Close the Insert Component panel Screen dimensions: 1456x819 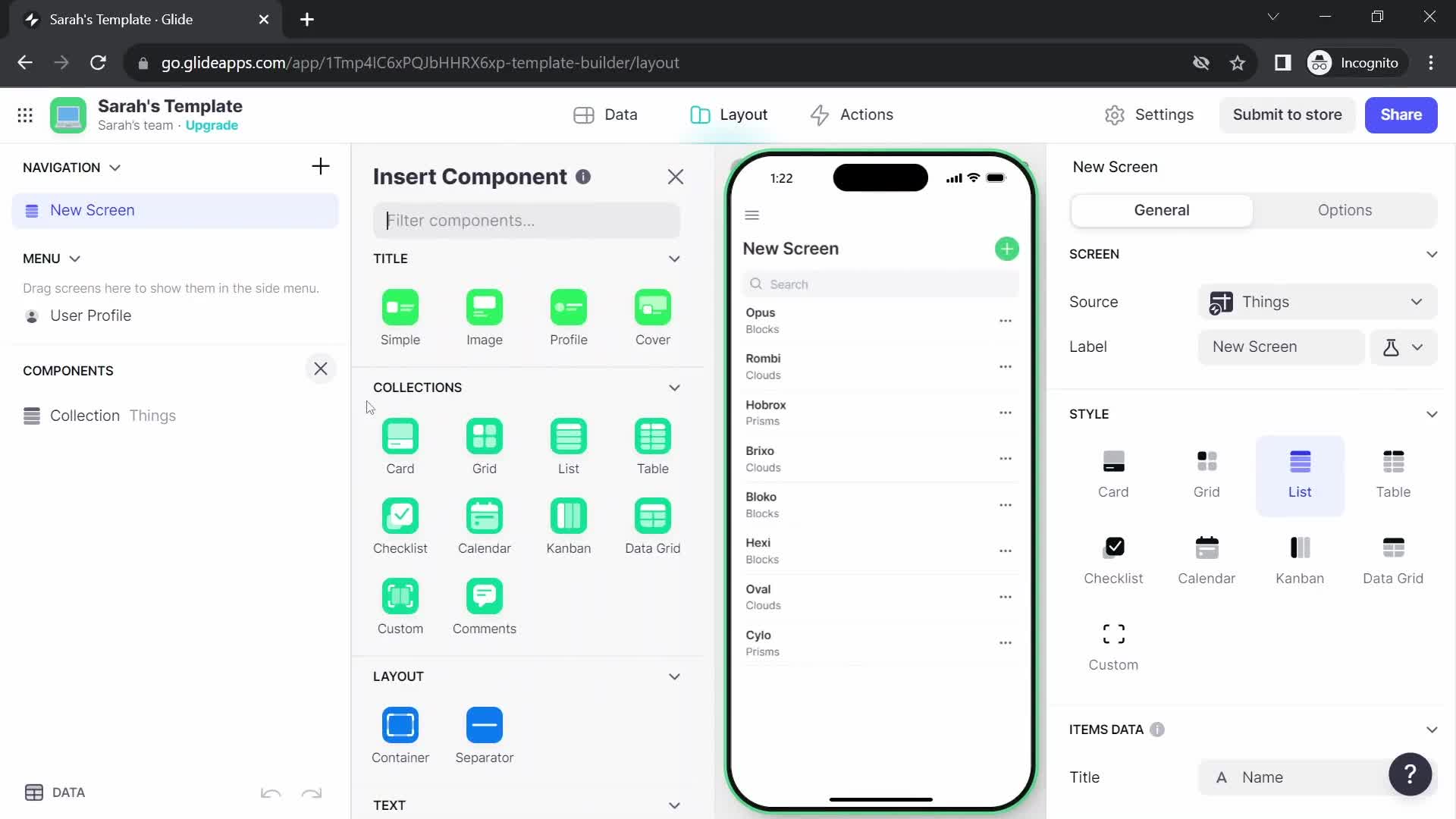tap(675, 177)
